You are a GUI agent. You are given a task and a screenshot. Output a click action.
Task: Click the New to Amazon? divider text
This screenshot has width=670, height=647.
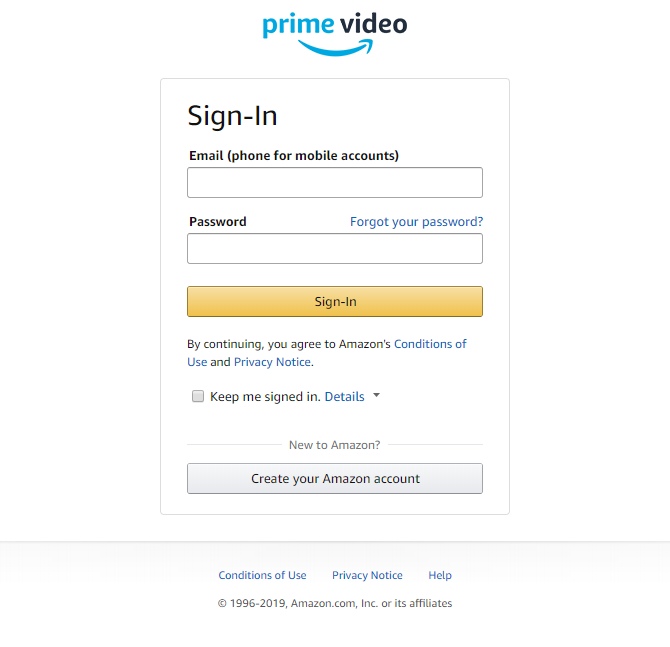pyautogui.click(x=335, y=445)
